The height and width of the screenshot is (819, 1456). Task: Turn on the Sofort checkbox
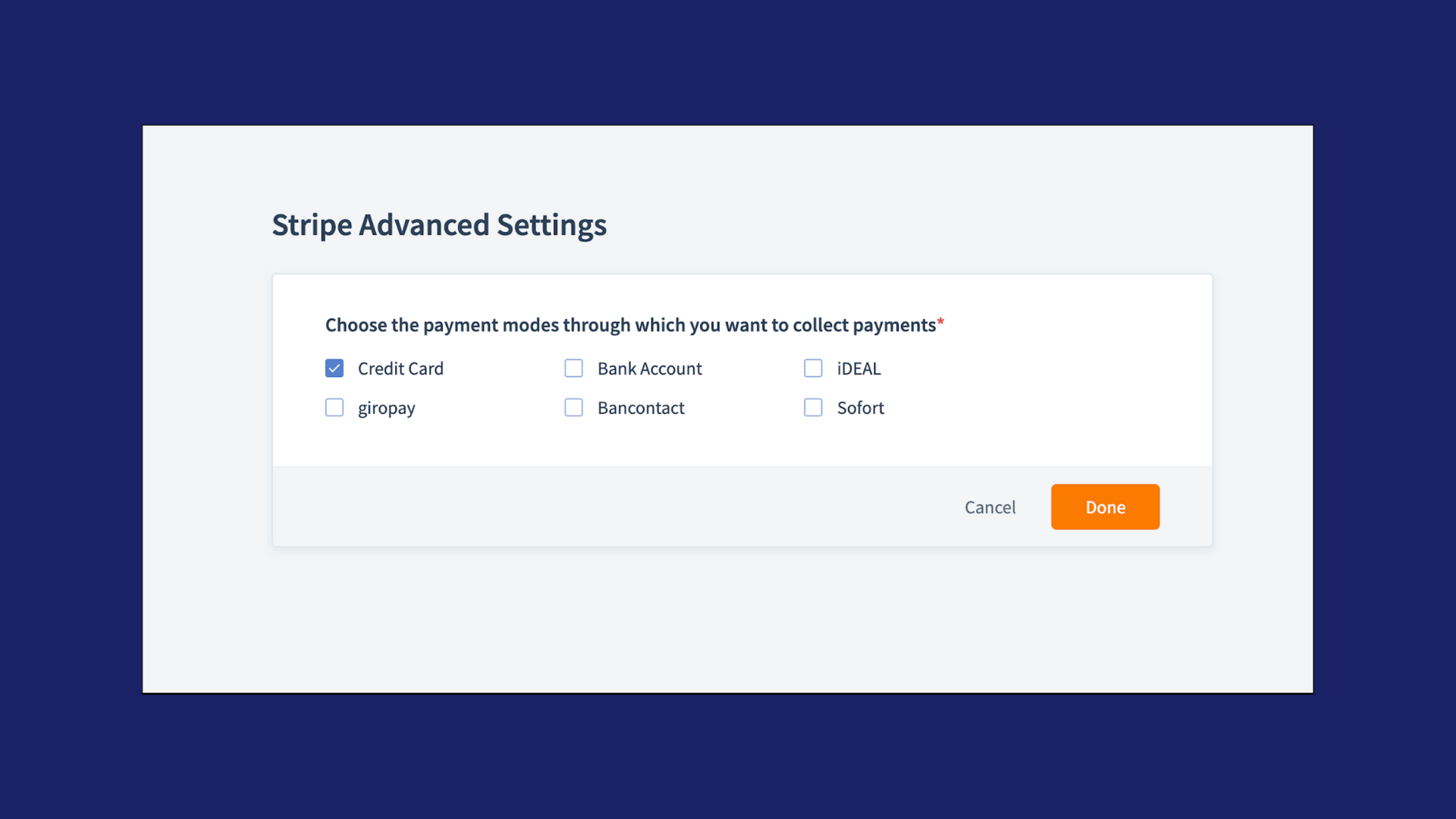click(x=813, y=408)
